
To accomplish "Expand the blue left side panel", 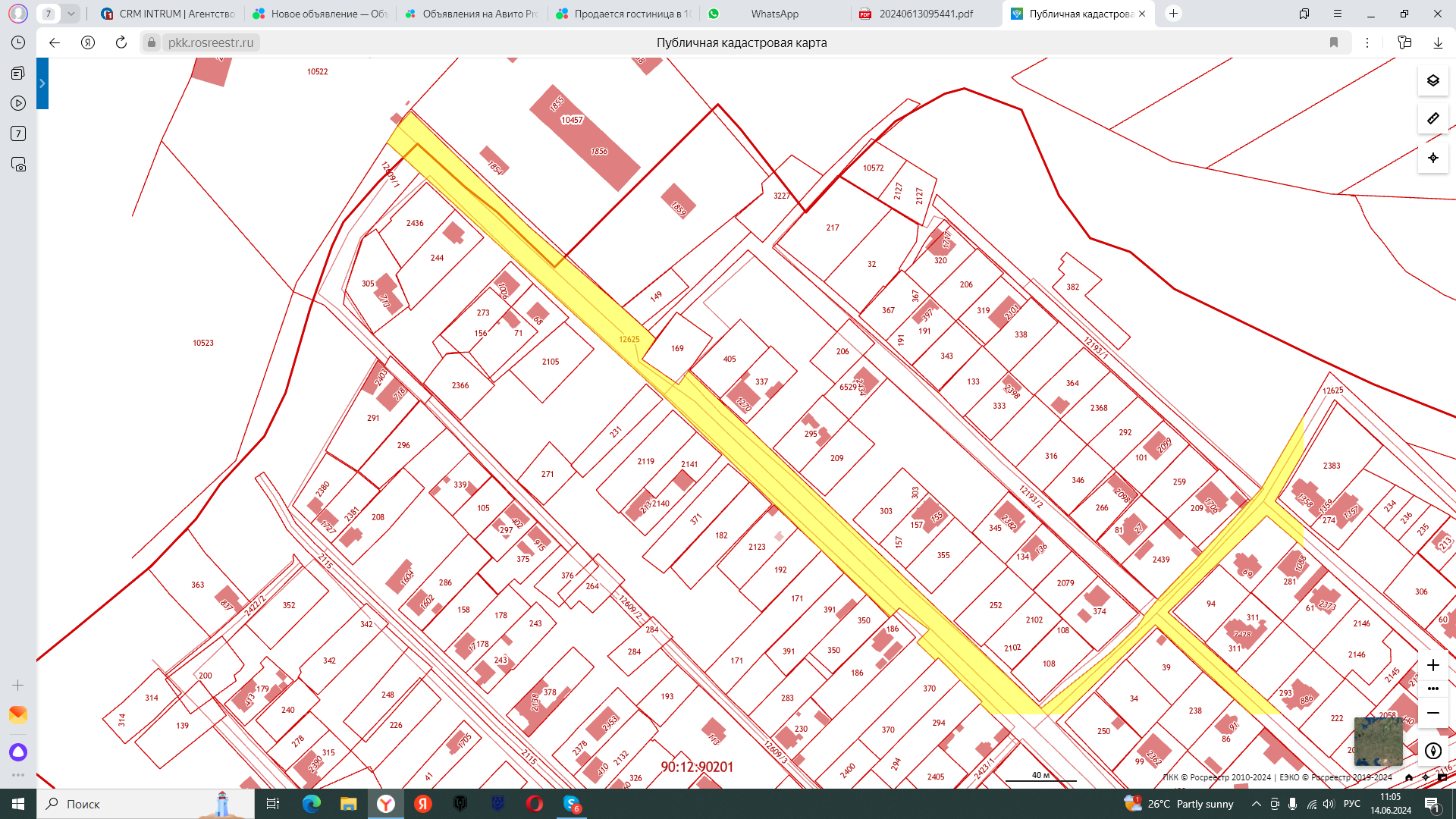I will (x=42, y=83).
